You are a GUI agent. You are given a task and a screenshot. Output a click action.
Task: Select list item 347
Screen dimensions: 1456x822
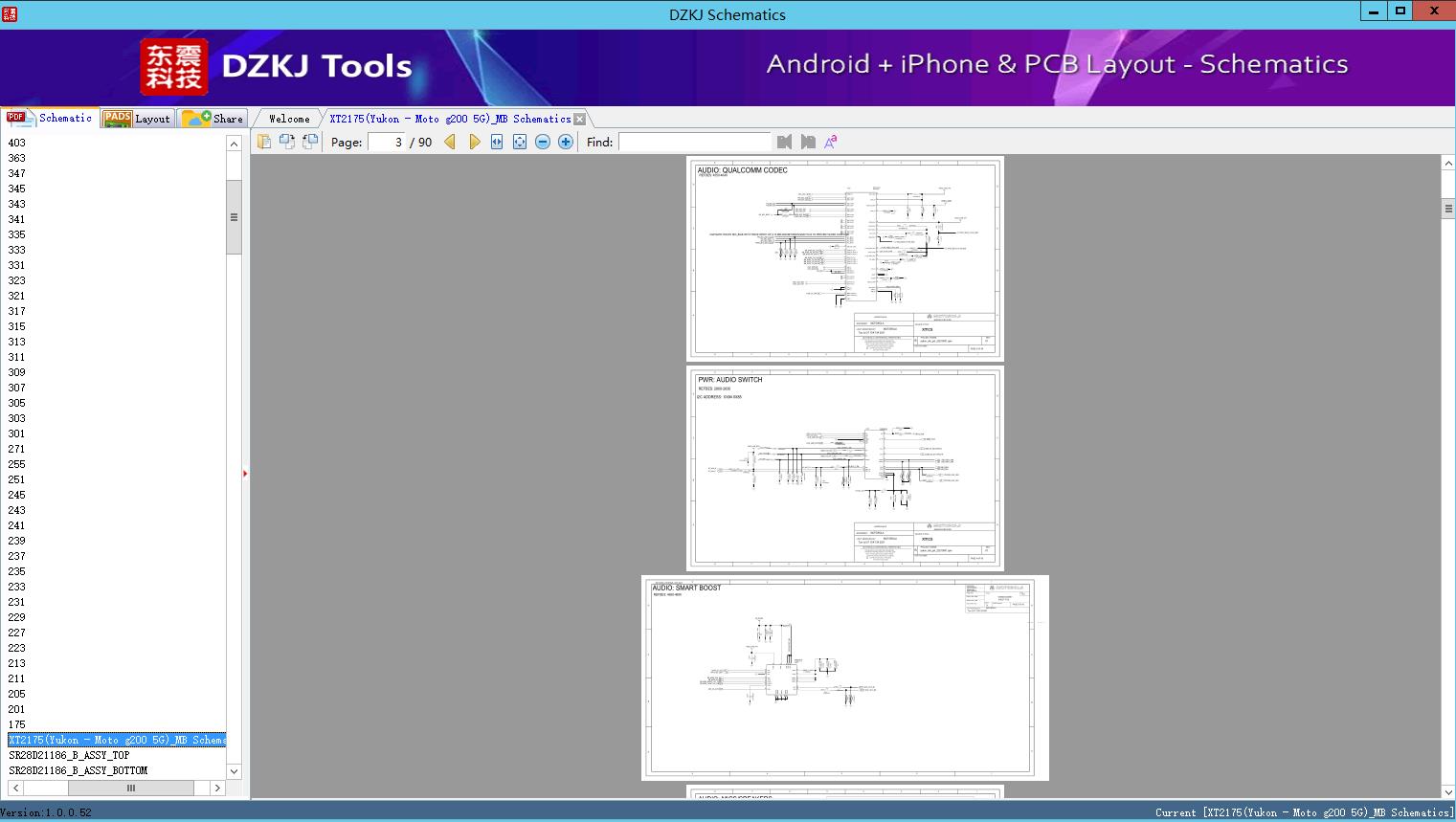click(x=17, y=173)
